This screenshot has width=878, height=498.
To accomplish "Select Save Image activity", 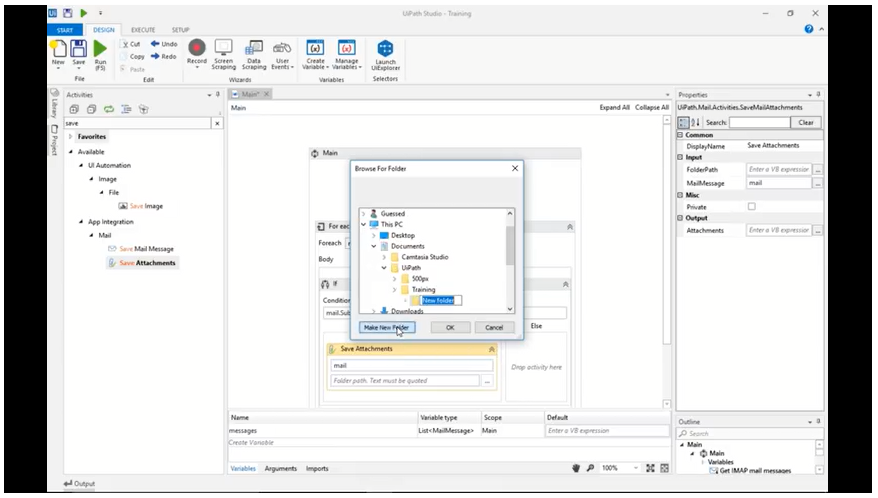I will pyautogui.click(x=141, y=206).
